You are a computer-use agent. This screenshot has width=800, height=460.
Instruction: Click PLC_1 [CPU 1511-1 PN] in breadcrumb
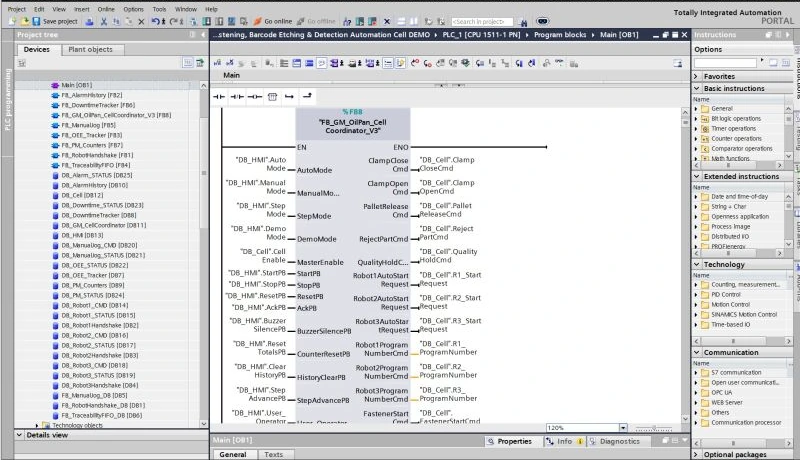(481, 35)
